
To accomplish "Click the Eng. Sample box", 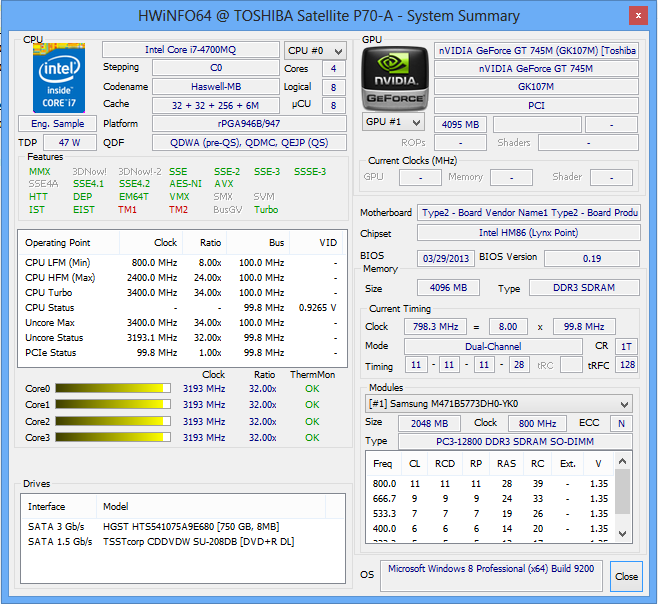I will [57, 124].
